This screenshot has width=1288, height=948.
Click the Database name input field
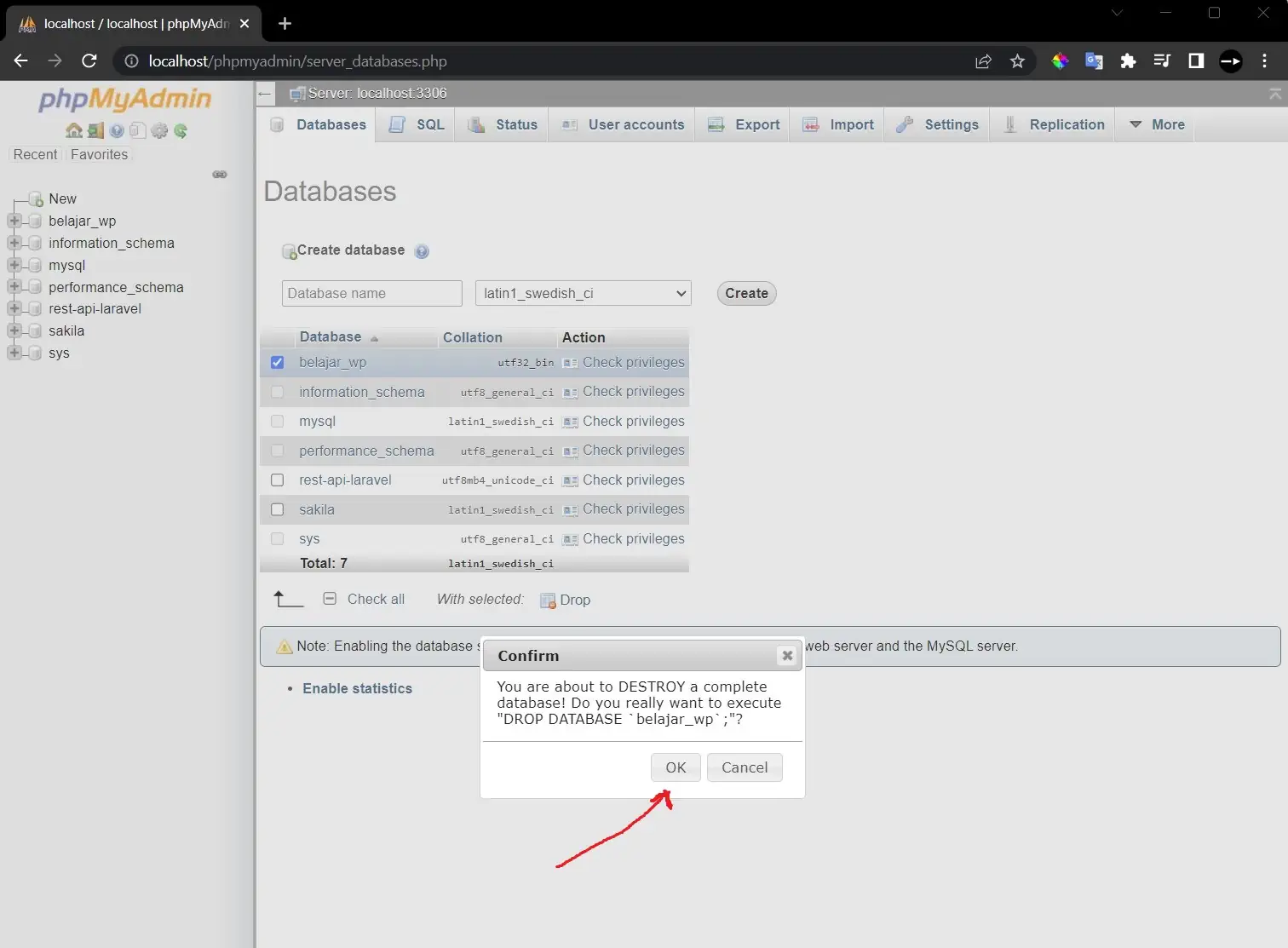coord(372,293)
